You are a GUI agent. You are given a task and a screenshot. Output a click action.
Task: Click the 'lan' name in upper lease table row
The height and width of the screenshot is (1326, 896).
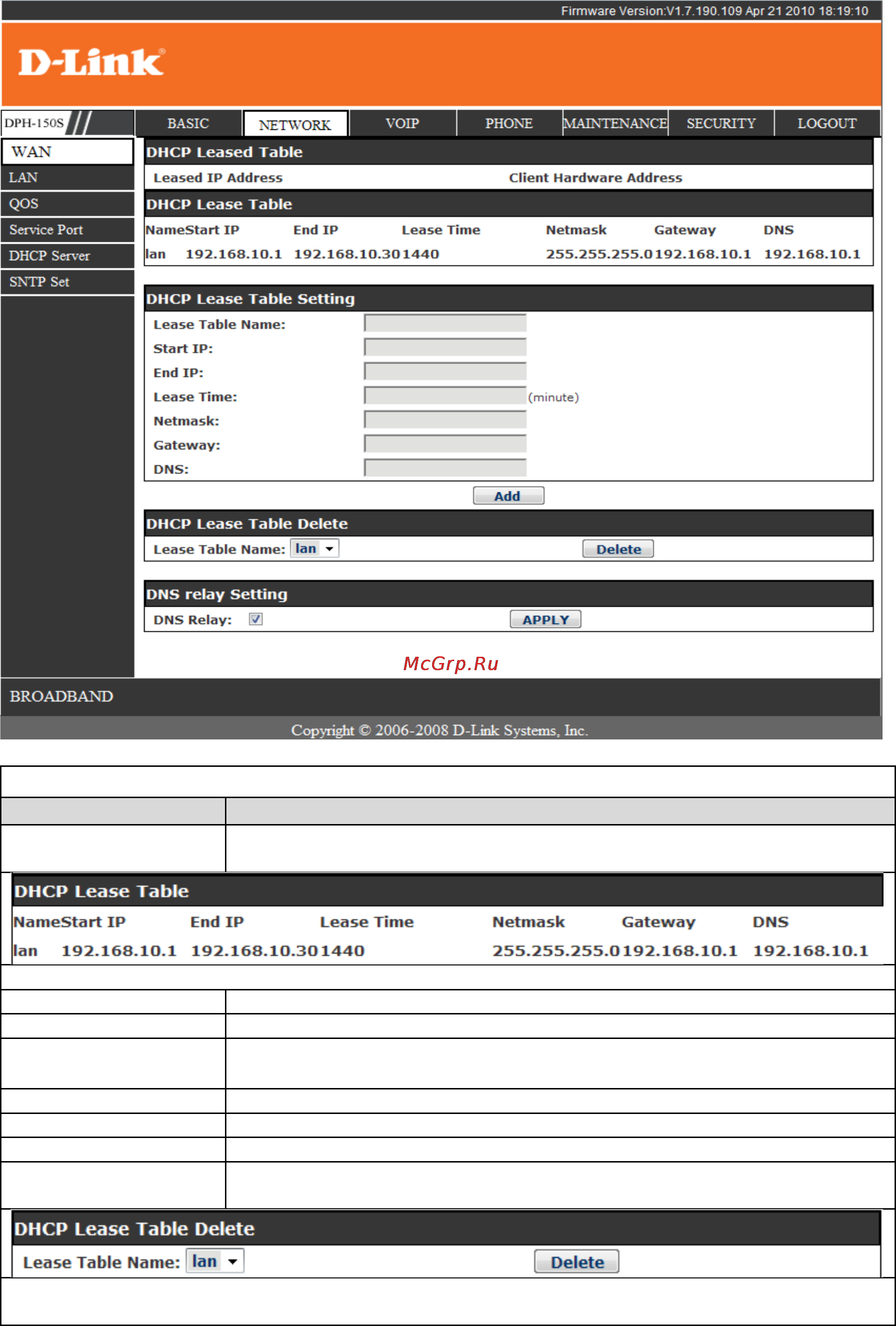coord(155,254)
